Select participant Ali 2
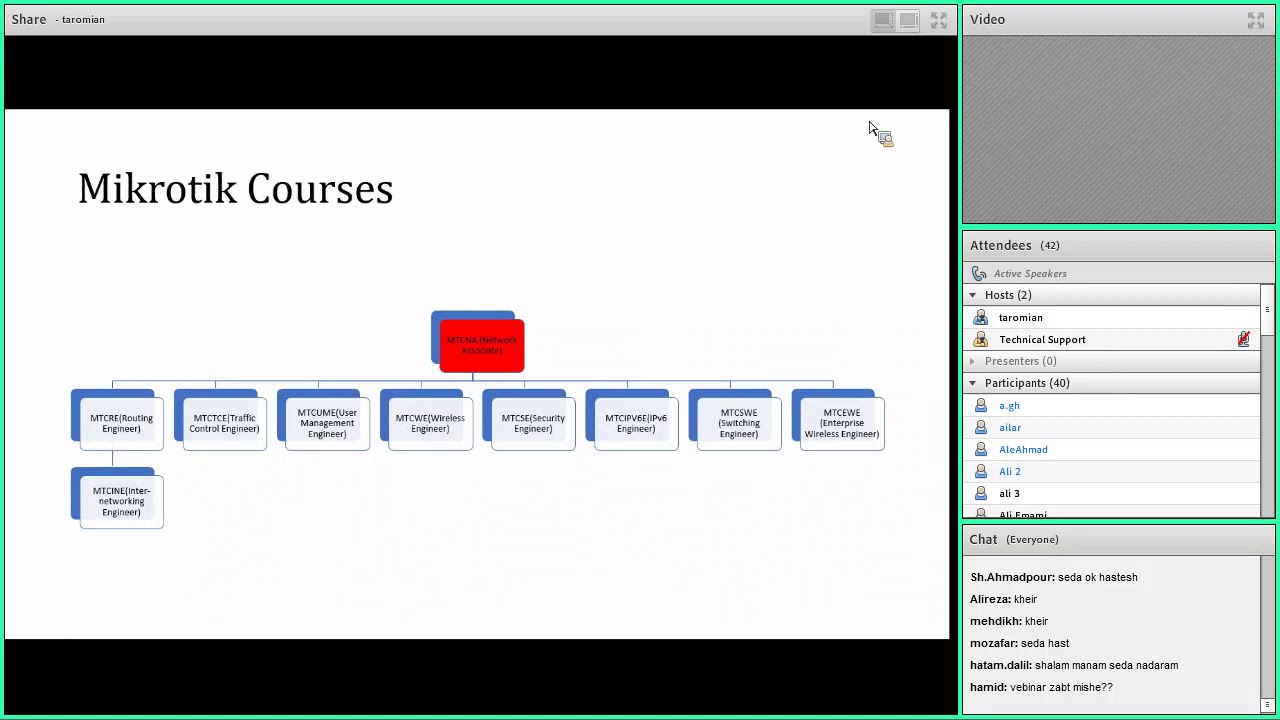 click(1111, 471)
